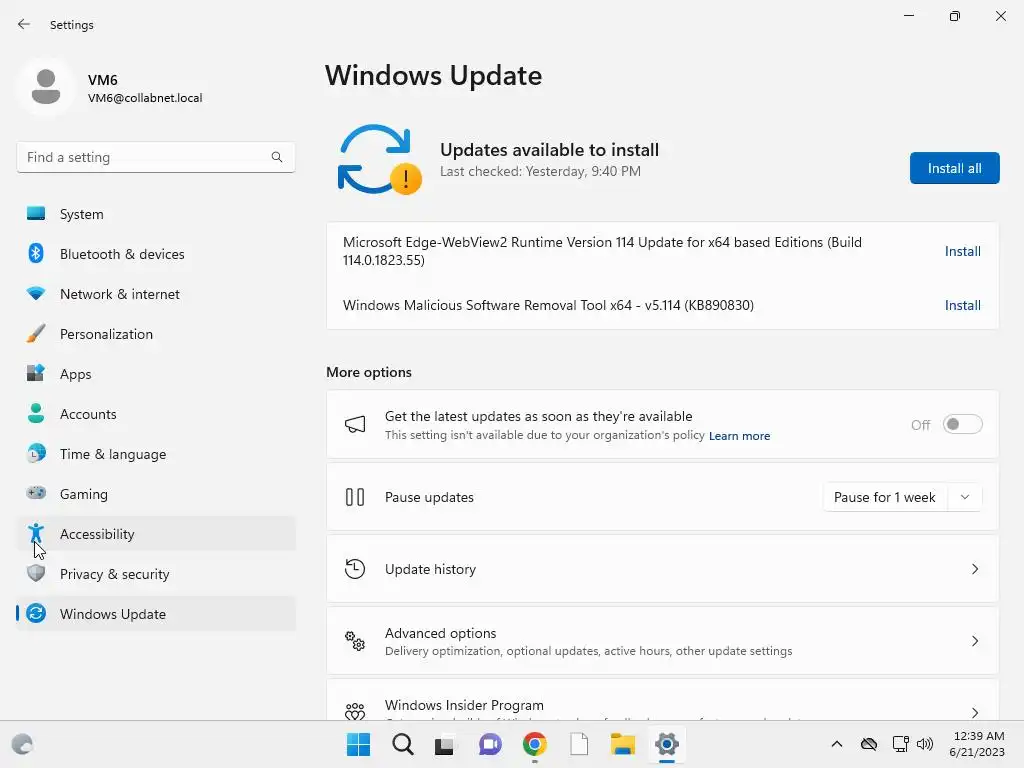Open taskbar Search magnifier

pyautogui.click(x=402, y=744)
